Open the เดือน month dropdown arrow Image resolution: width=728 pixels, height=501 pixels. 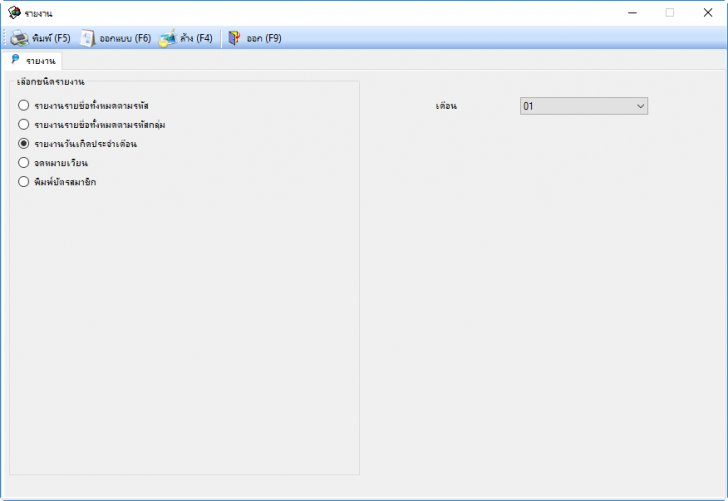pyautogui.click(x=640, y=106)
